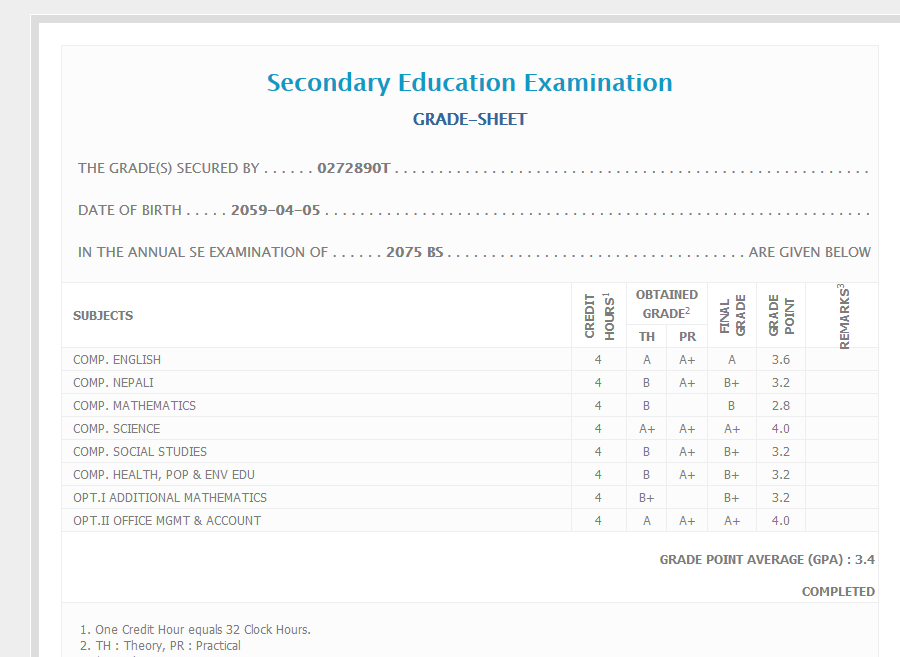900x657 pixels.
Task: Click the REMARKS column header
Action: click(843, 316)
